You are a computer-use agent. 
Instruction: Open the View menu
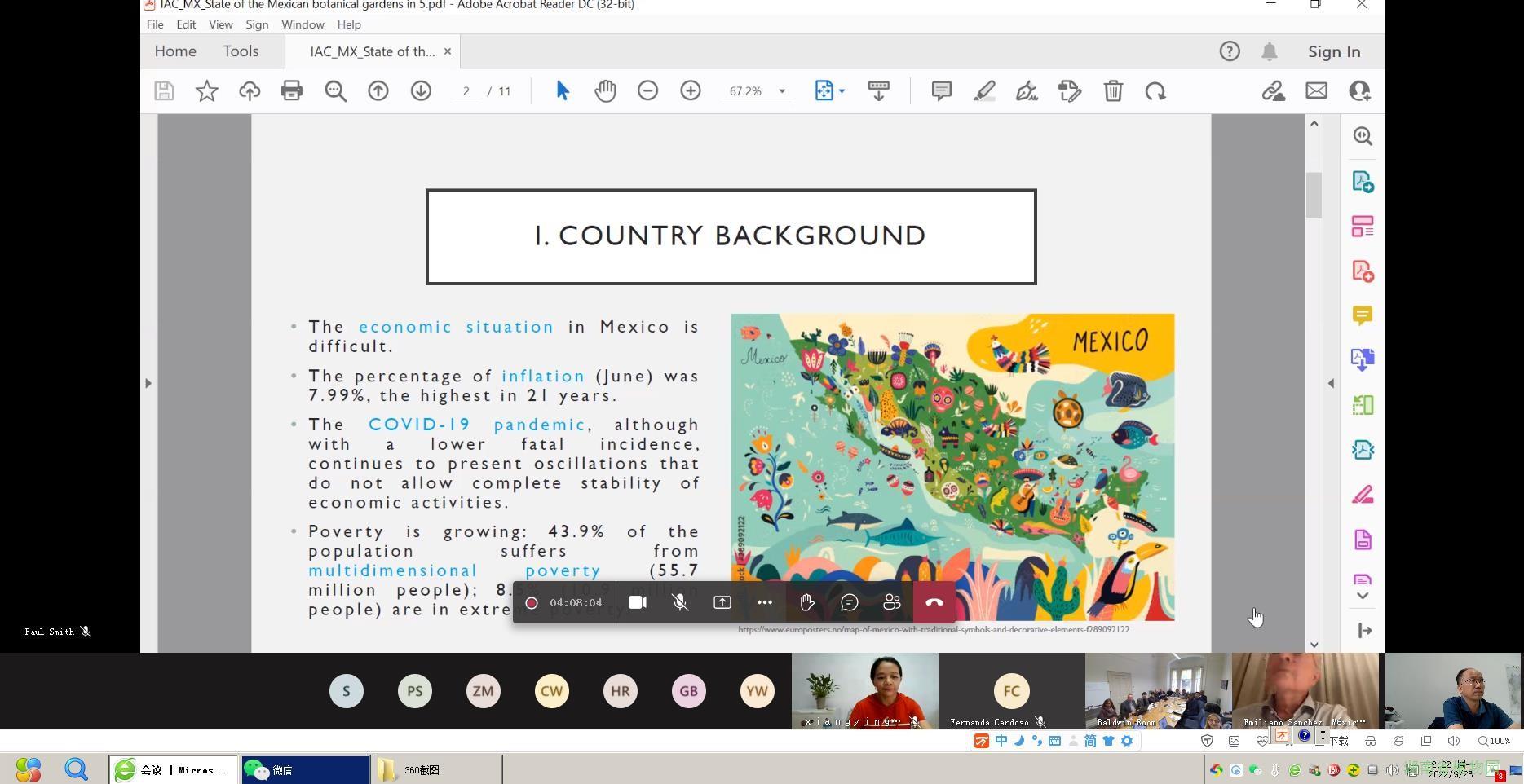[x=220, y=24]
